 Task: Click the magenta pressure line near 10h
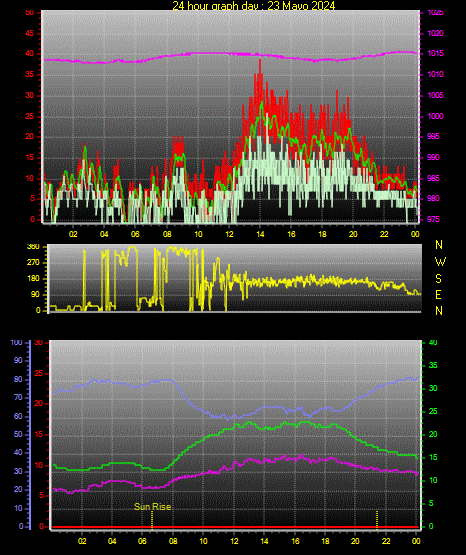click(198, 53)
